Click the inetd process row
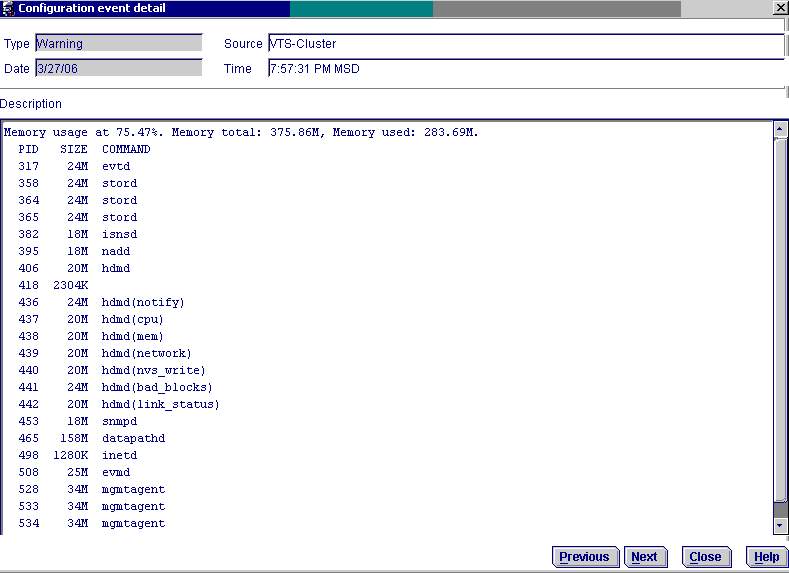This screenshot has width=789, height=573. click(x=119, y=455)
